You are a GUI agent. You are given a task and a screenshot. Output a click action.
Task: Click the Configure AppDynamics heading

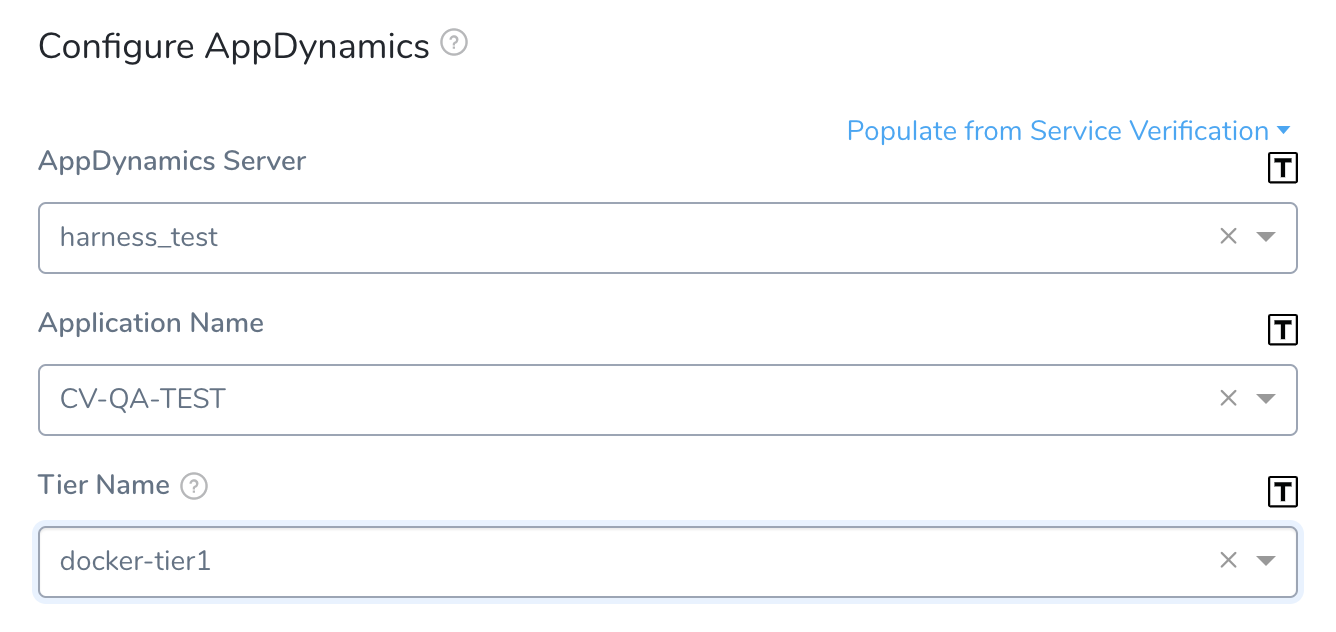point(234,46)
